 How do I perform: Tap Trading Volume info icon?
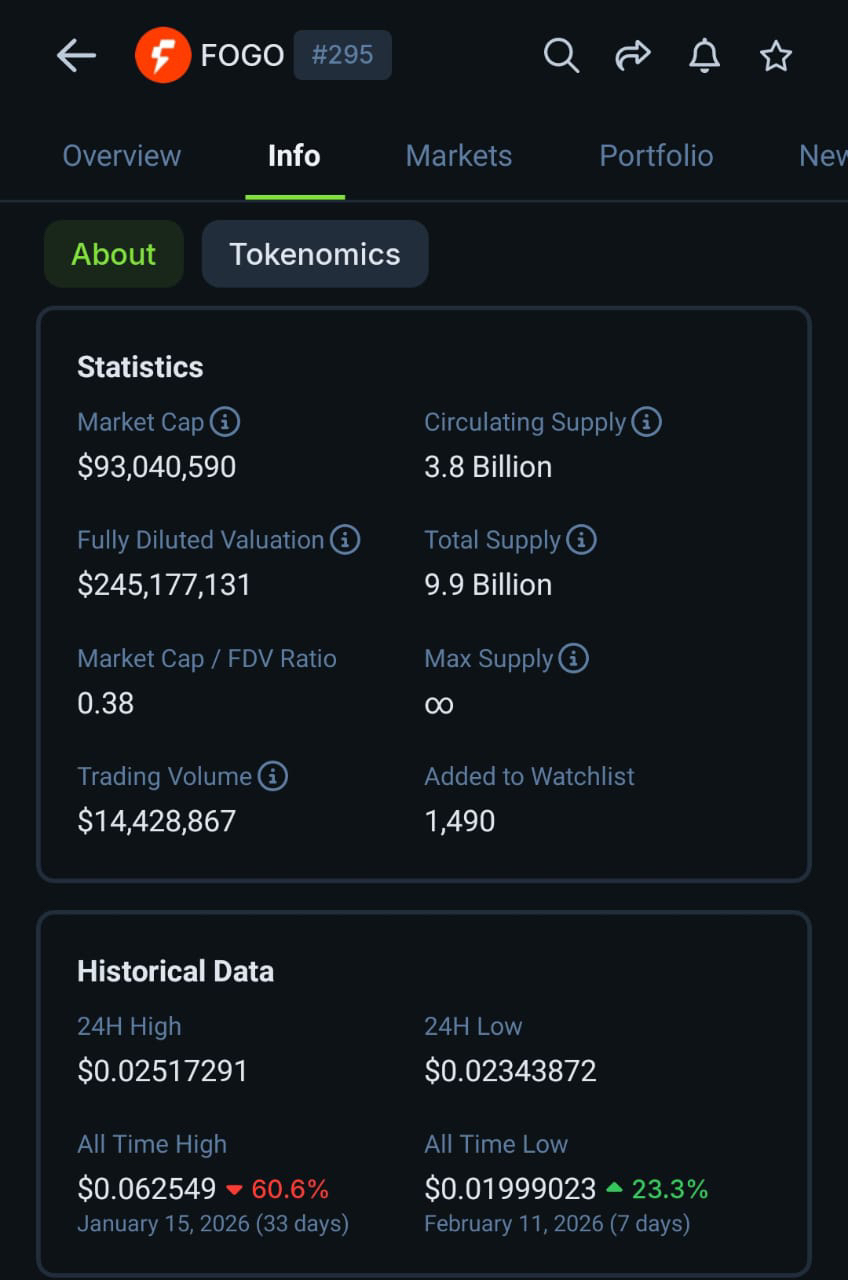point(273,776)
